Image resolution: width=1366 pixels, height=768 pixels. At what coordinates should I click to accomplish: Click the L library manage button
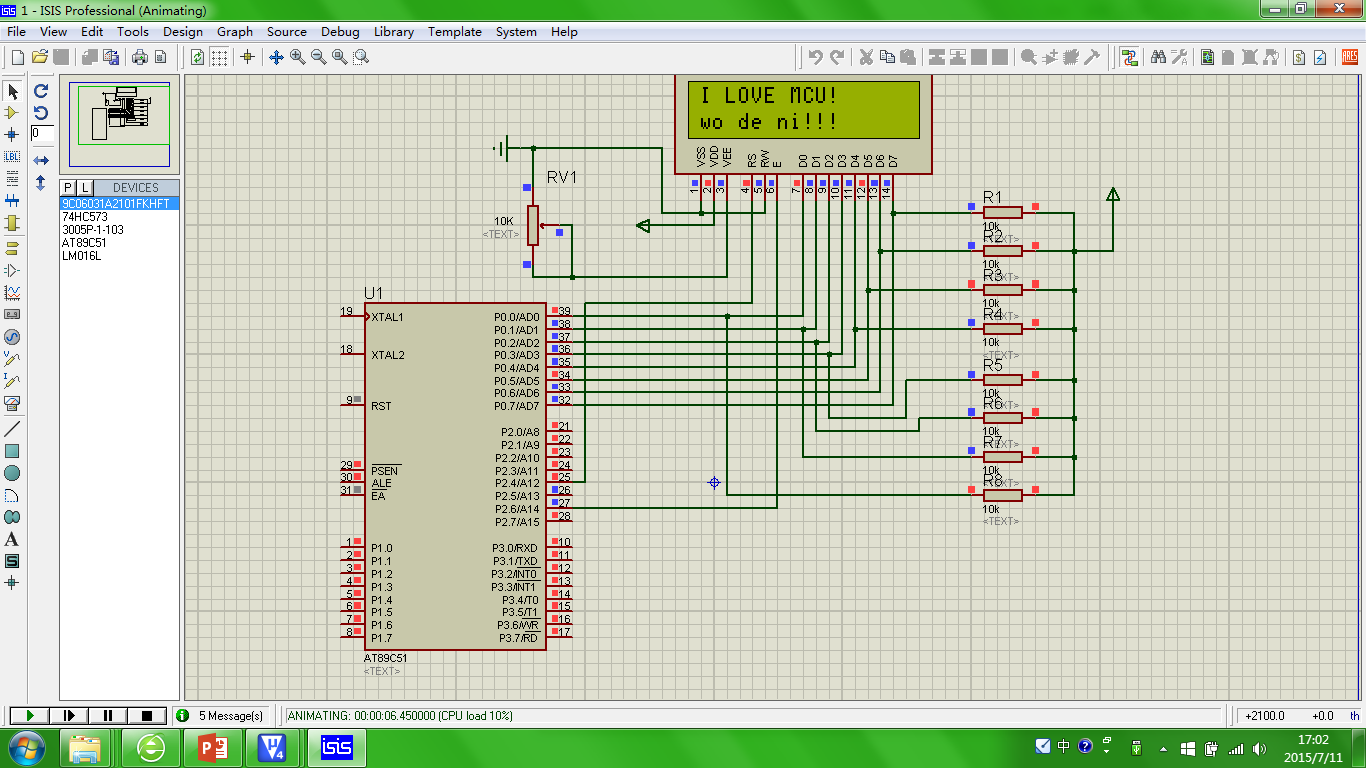tap(85, 187)
